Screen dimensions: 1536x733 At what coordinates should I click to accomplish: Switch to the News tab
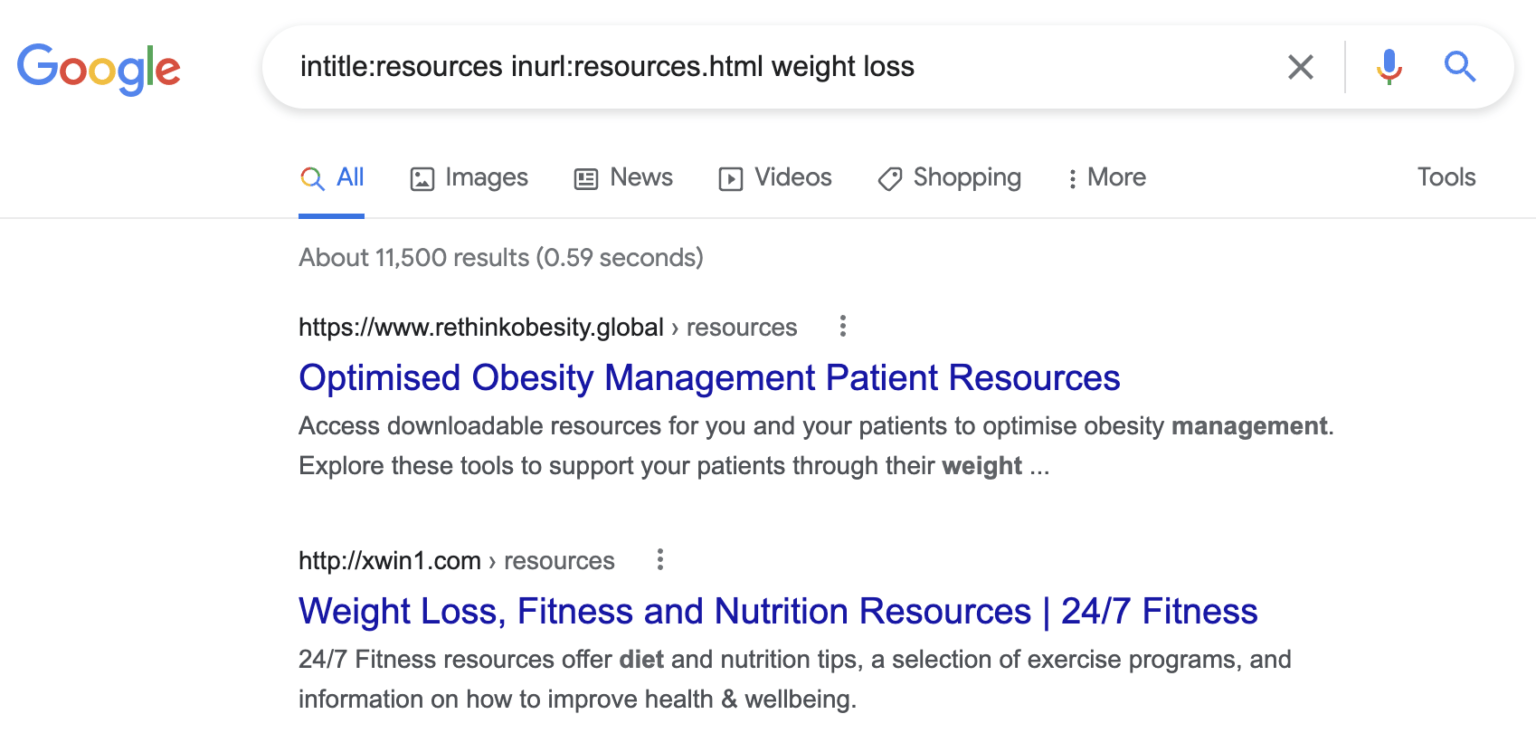(x=640, y=178)
